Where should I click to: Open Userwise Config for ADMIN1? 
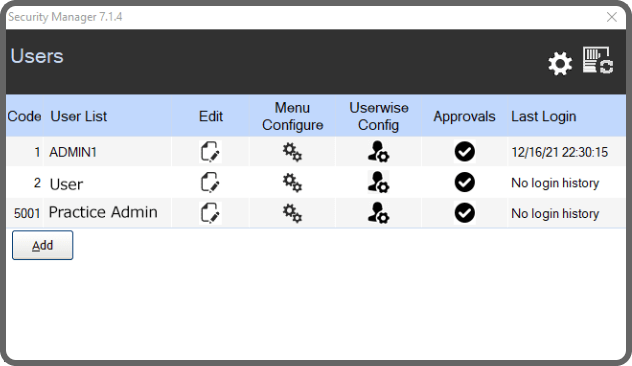(x=378, y=152)
